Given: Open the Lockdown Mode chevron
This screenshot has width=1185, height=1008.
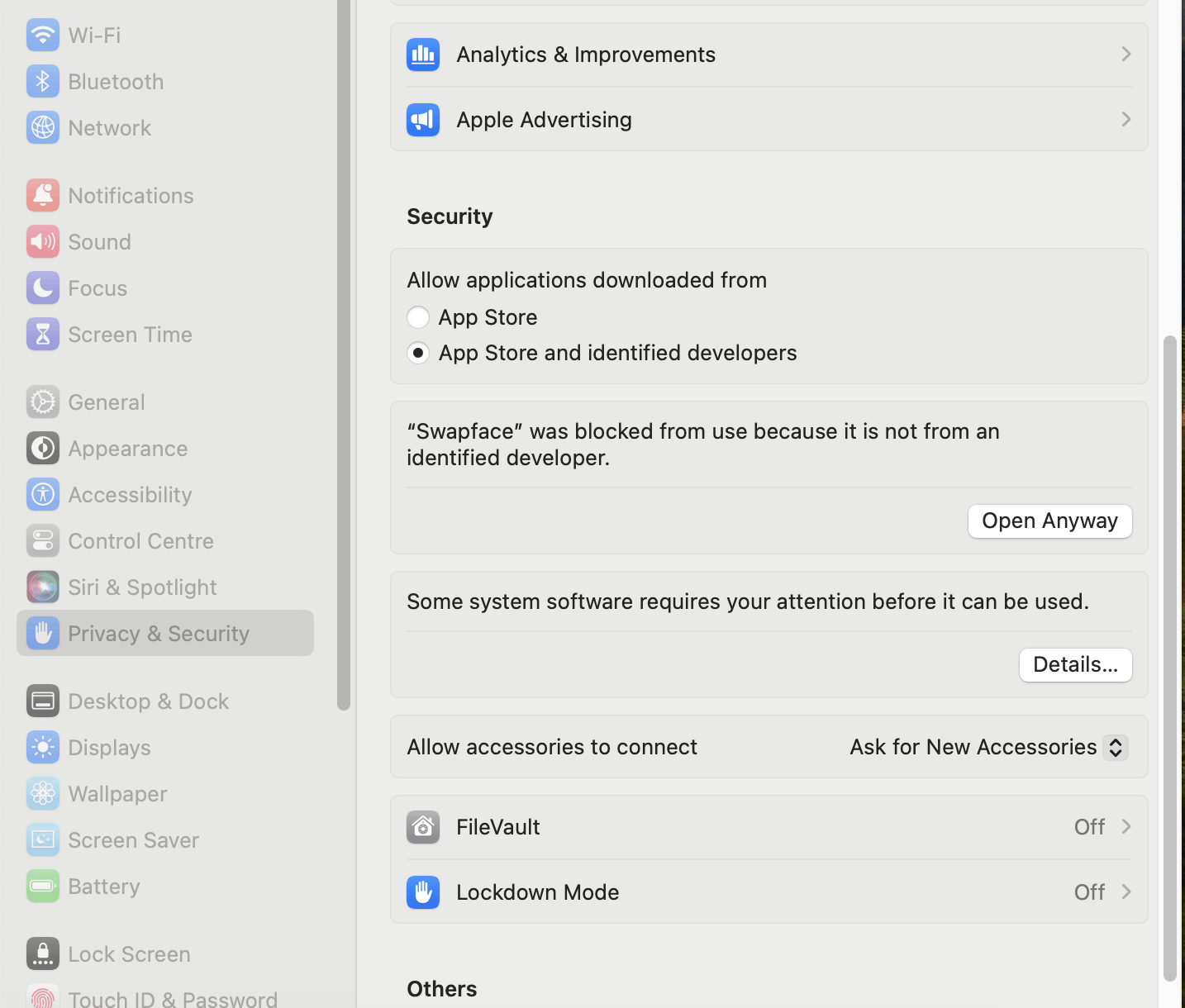Looking at the screenshot, I should point(1126,892).
